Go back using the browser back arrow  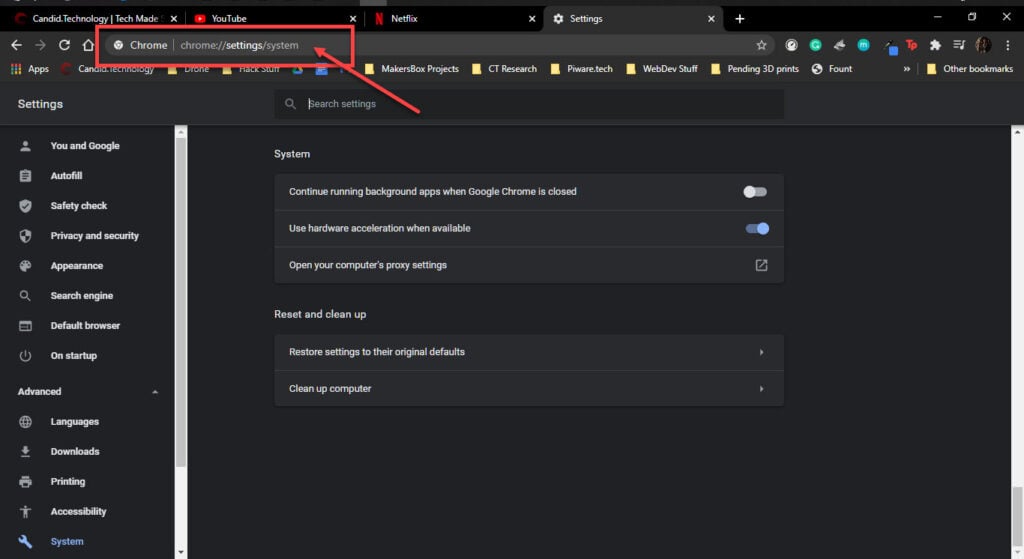coord(16,45)
